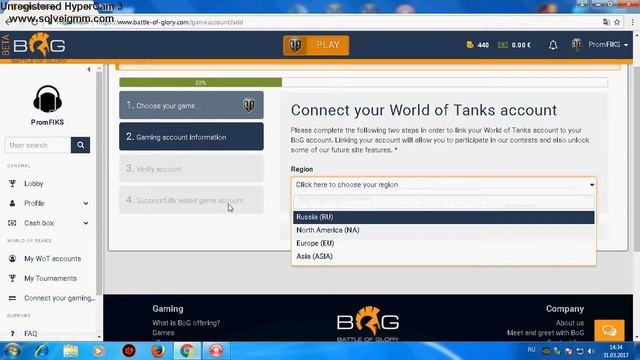Image resolution: width=640 pixels, height=360 pixels.
Task: Bookmark the page with star icon
Action: 617,22
